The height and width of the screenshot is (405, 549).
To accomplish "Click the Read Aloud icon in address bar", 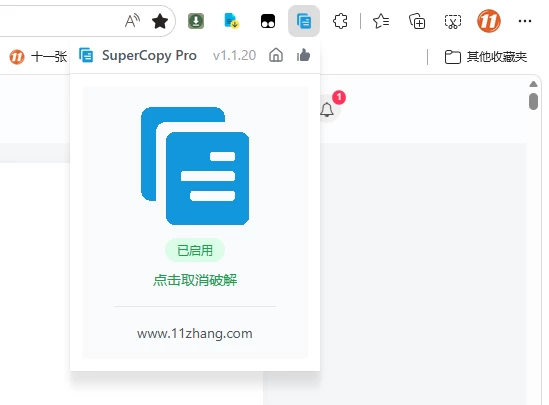I will (x=132, y=21).
